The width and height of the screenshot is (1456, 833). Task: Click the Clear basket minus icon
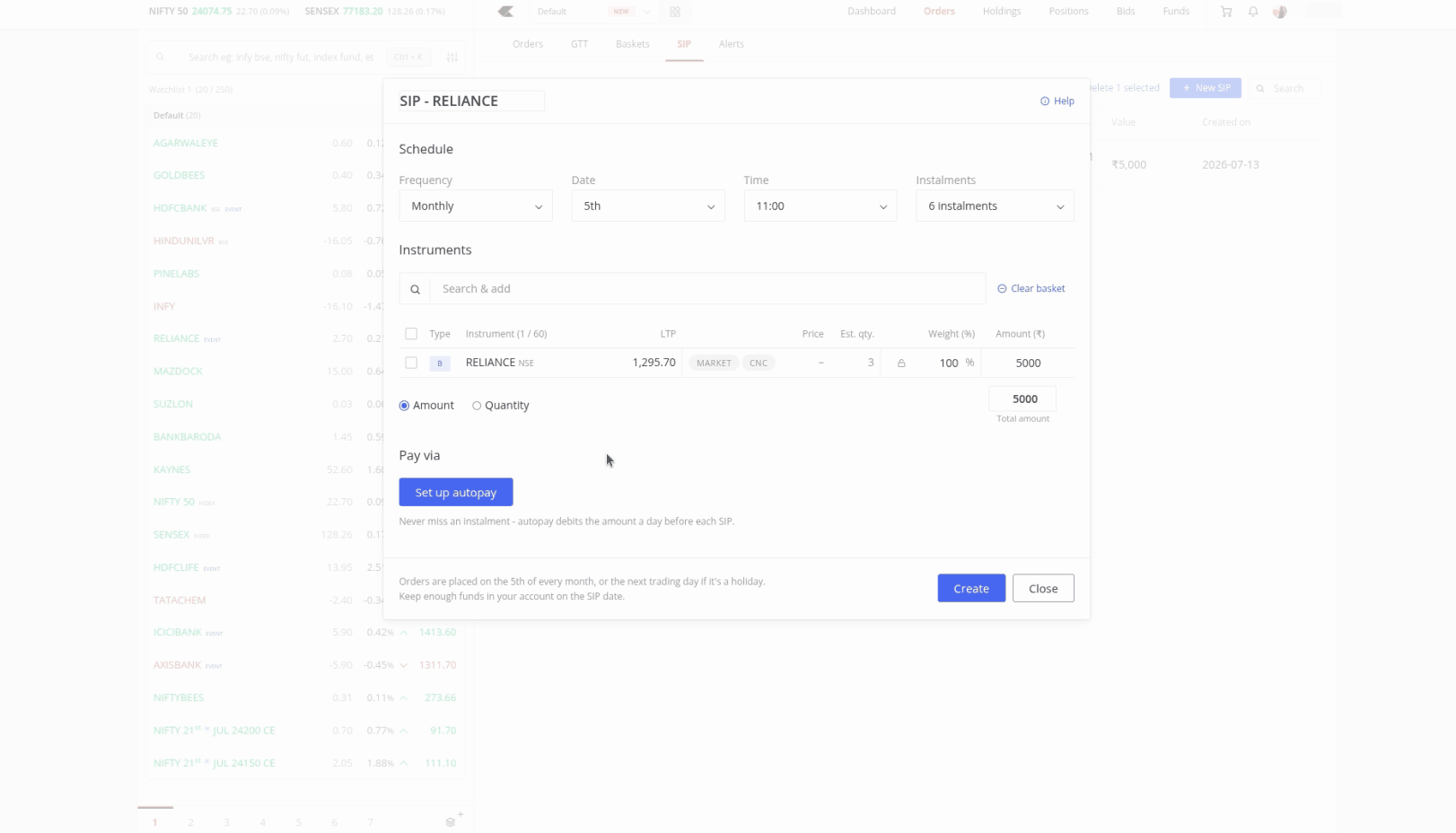(1002, 289)
